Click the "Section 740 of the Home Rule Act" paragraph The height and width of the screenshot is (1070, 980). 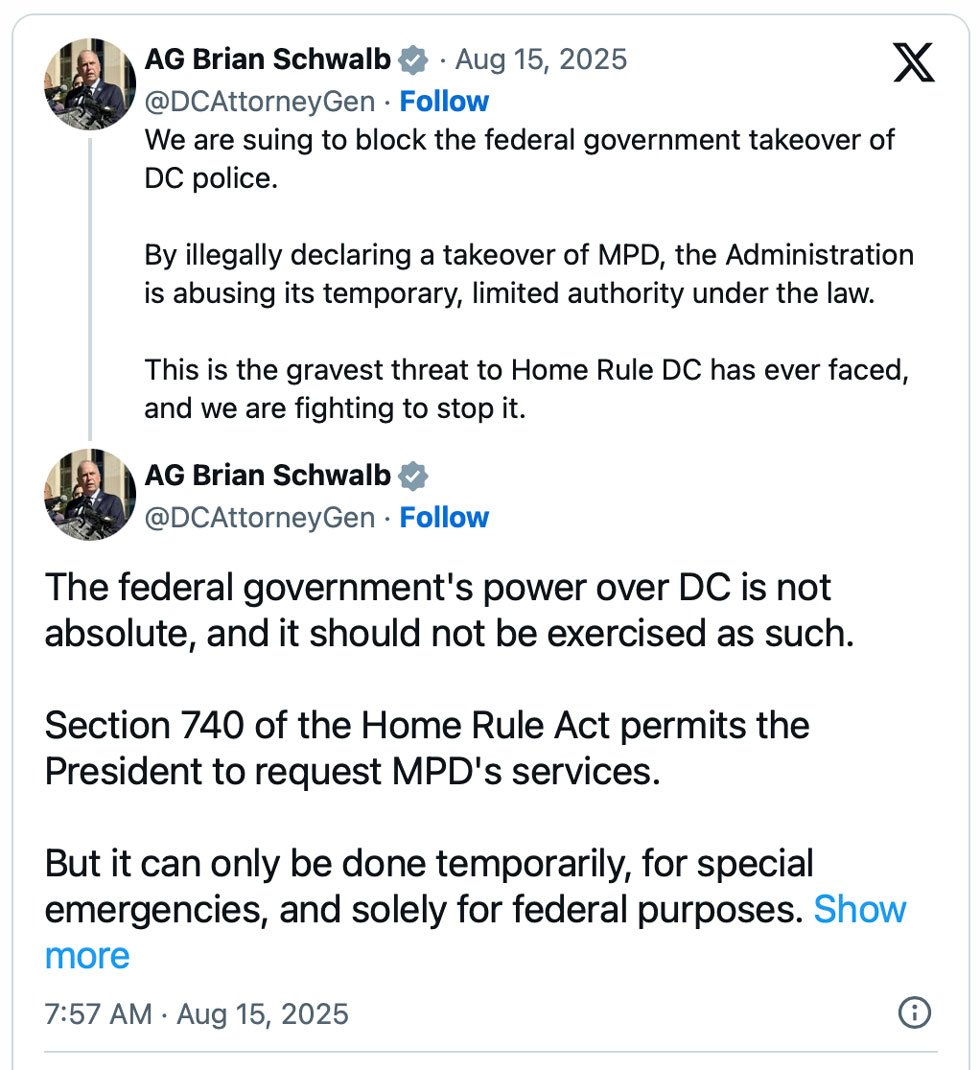427,748
